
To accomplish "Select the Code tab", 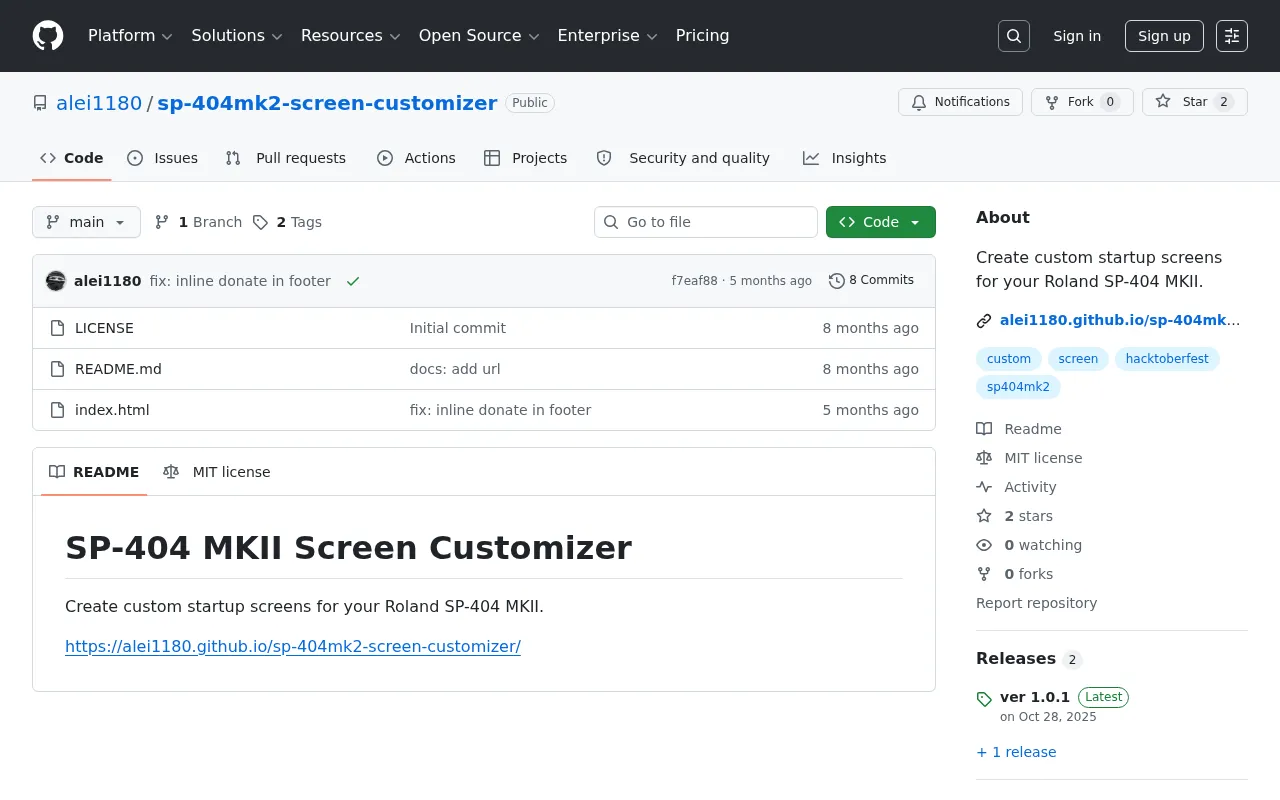I will (72, 158).
